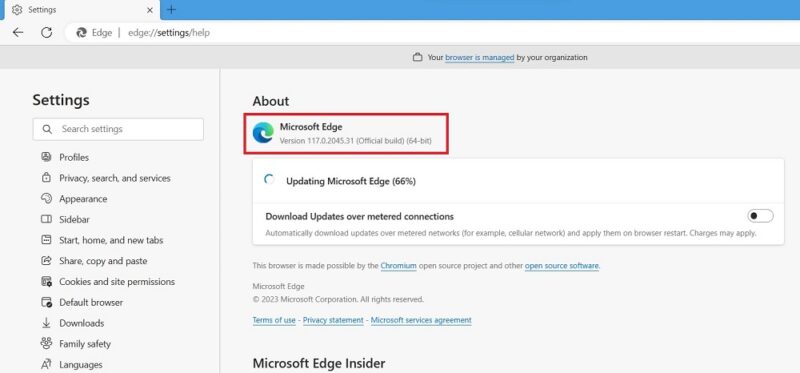This screenshot has width=800, height=373.
Task: Open Start, home, and new tabs
Action: pyautogui.click(x=111, y=240)
